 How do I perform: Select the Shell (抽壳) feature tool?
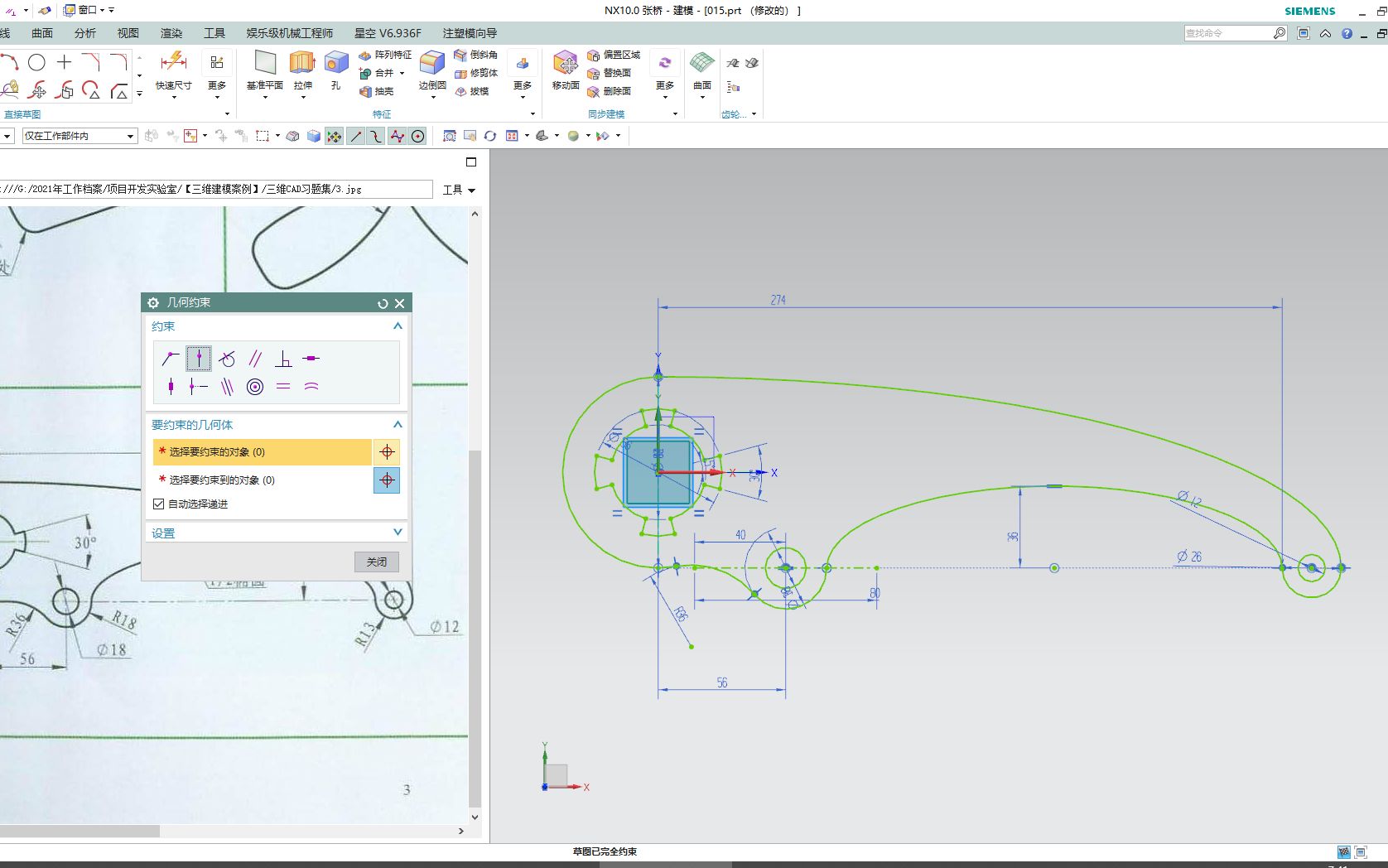pos(381,91)
